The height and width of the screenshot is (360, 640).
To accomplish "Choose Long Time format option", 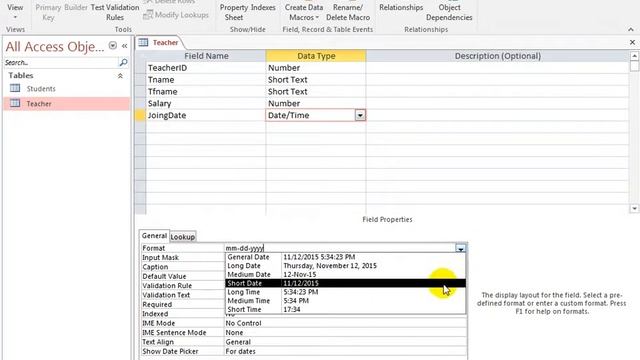I will (x=345, y=292).
